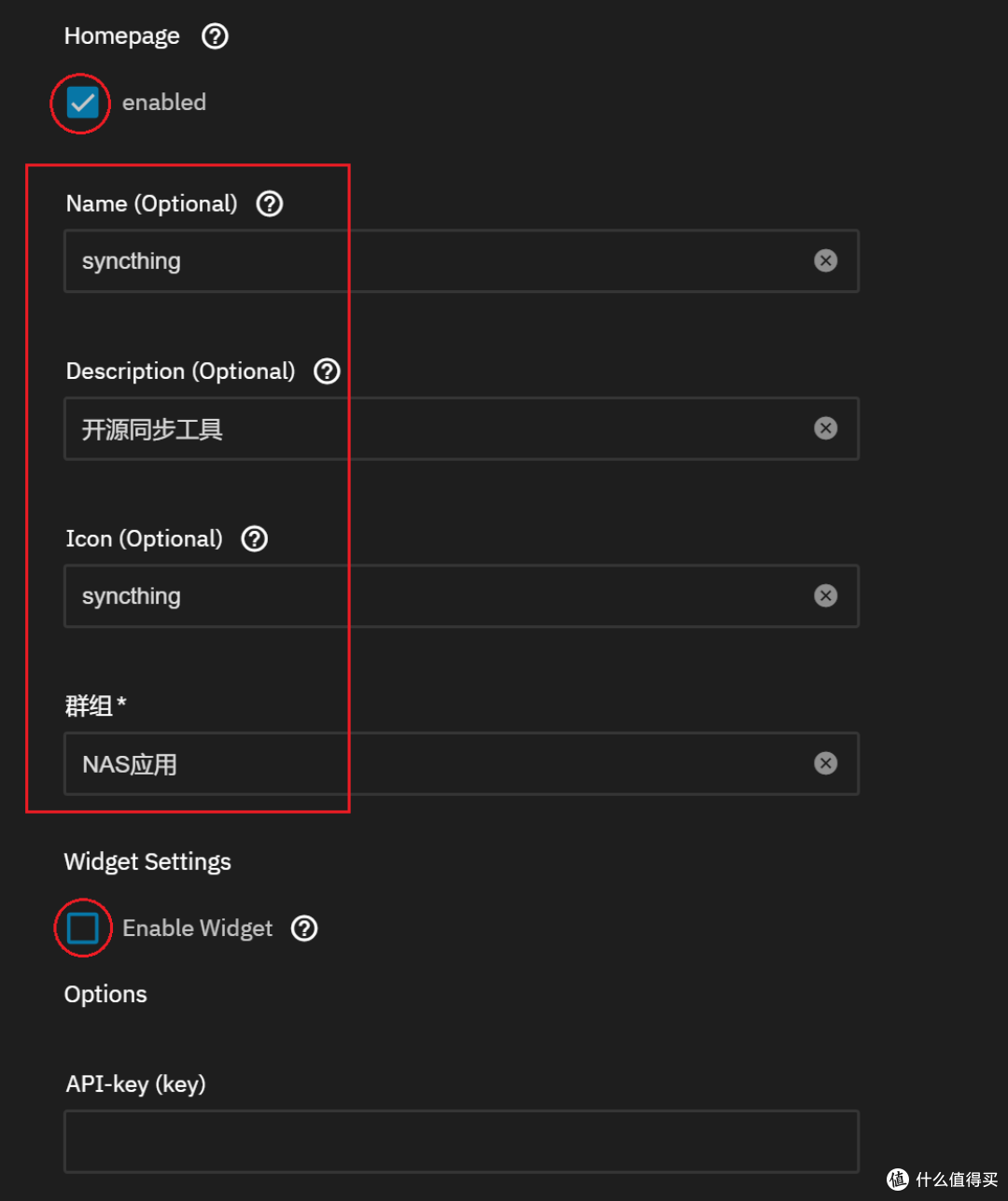1008x1201 pixels.
Task: Open the Icon (Optional) help tooltip
Action: tap(254, 538)
